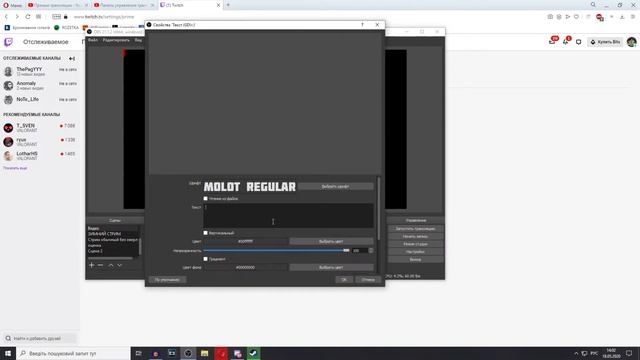The image size is (640, 360).
Task: Open T_SVEN recommended channel
Action: pyautogui.click(x=40, y=128)
